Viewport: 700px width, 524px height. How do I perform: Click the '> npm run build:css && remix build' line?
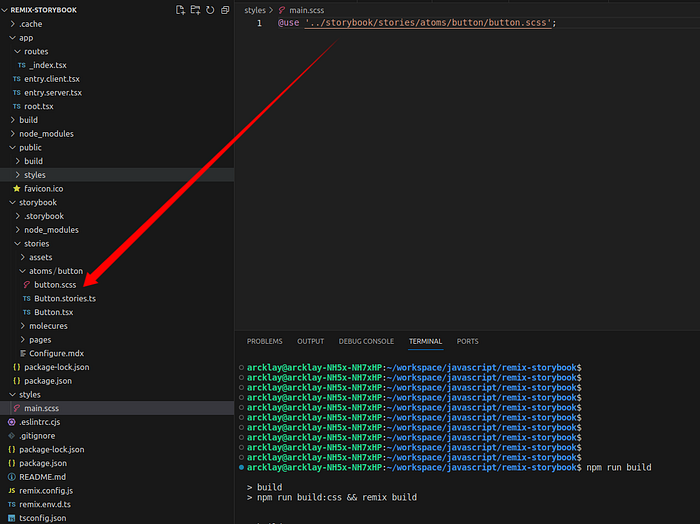click(x=332, y=497)
